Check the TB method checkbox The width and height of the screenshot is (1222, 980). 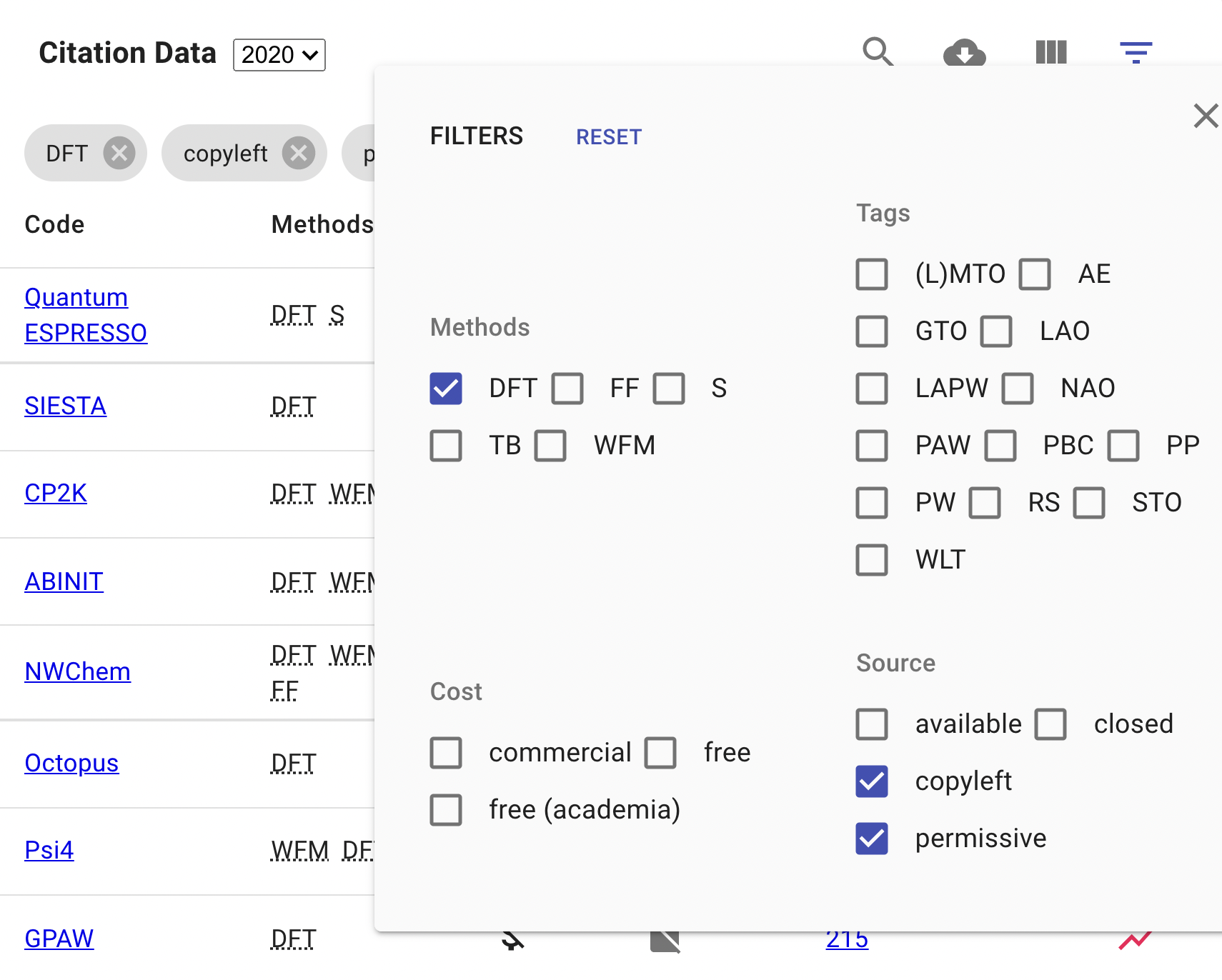pyautogui.click(x=446, y=446)
